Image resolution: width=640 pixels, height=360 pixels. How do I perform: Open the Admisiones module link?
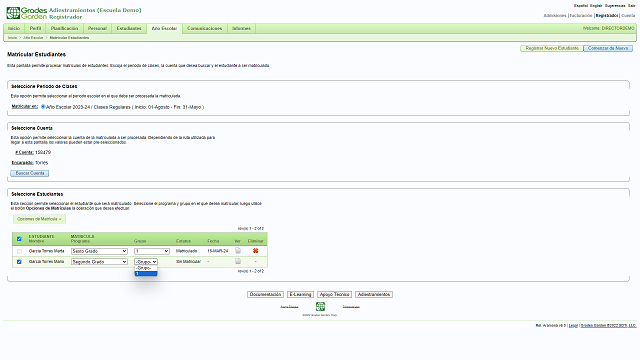click(x=555, y=16)
